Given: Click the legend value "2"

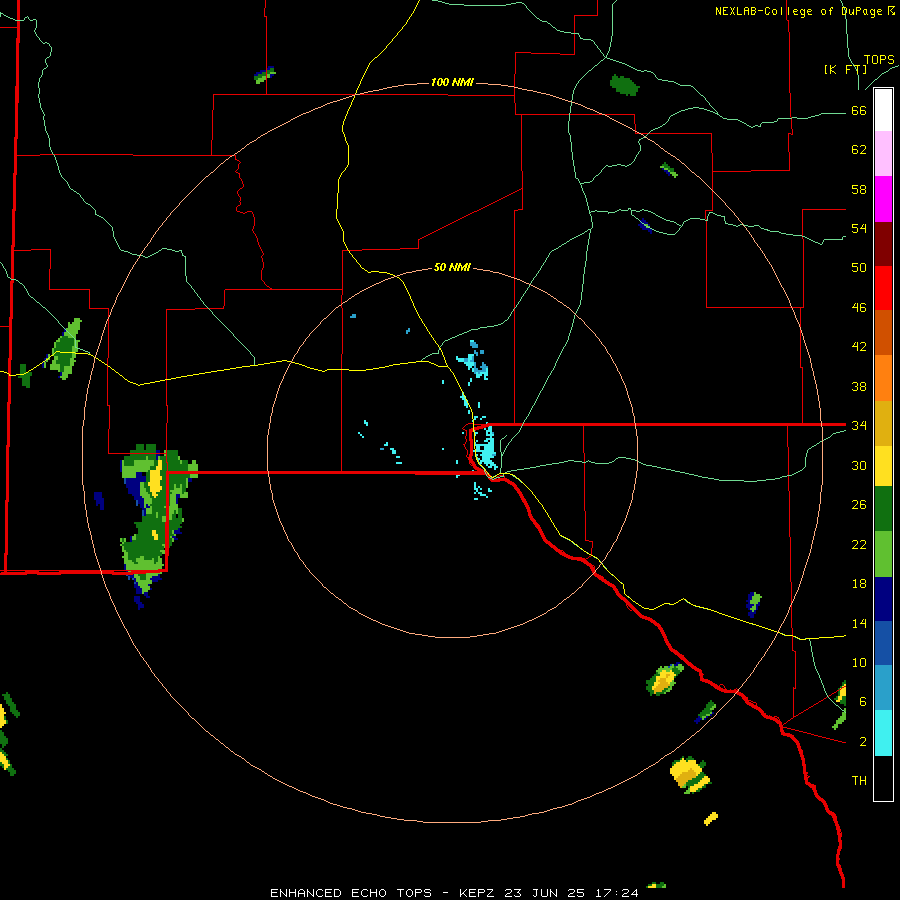Looking at the screenshot, I should coord(863,741).
